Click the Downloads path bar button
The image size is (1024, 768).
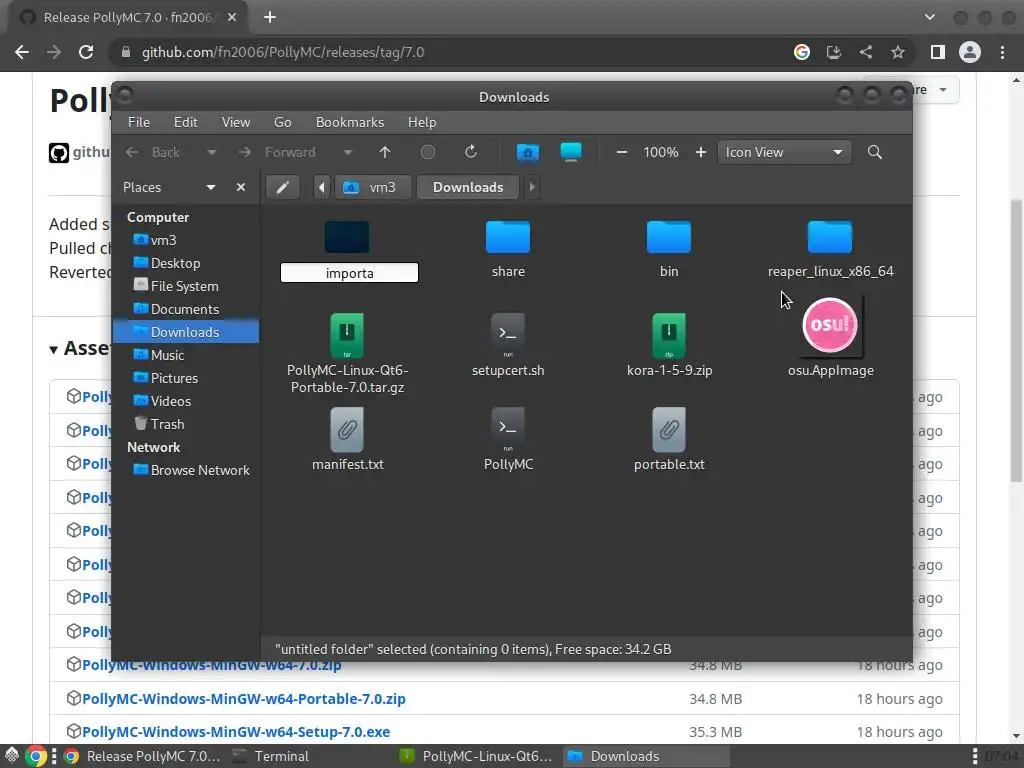[468, 187]
